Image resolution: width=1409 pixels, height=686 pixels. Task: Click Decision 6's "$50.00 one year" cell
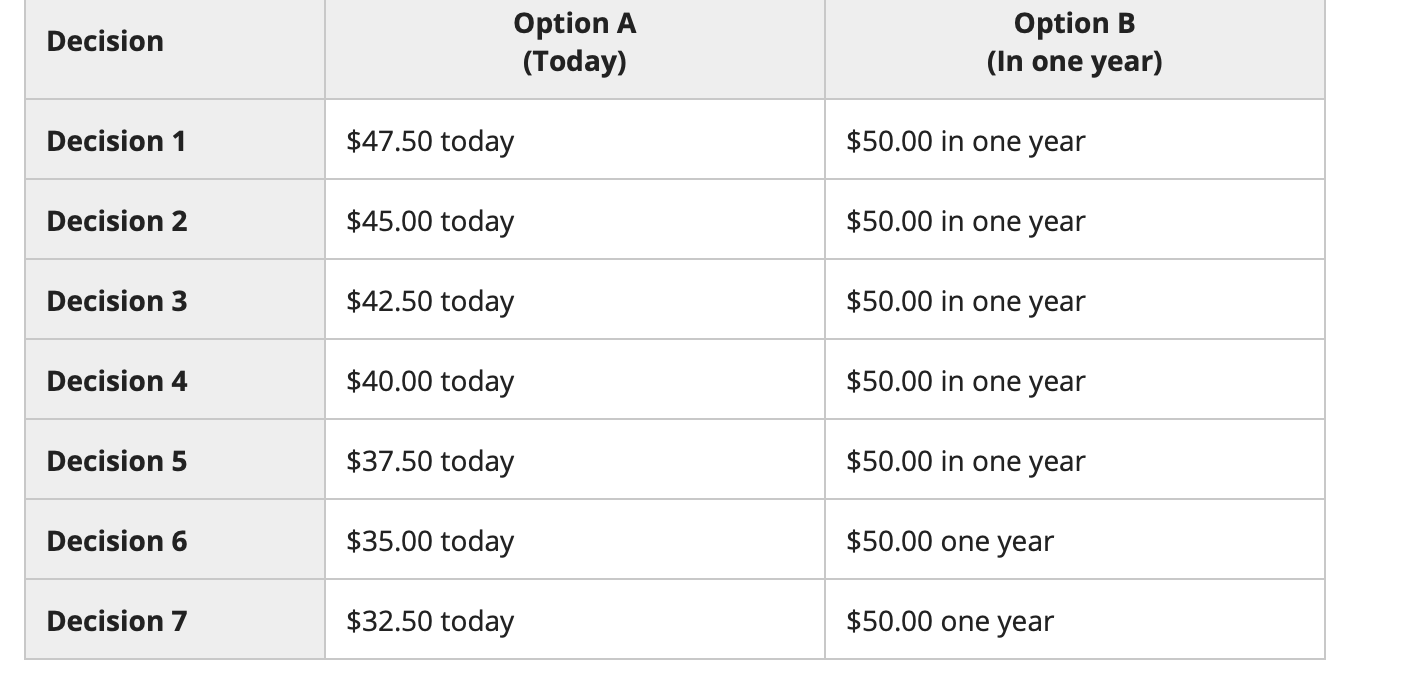[950, 541]
